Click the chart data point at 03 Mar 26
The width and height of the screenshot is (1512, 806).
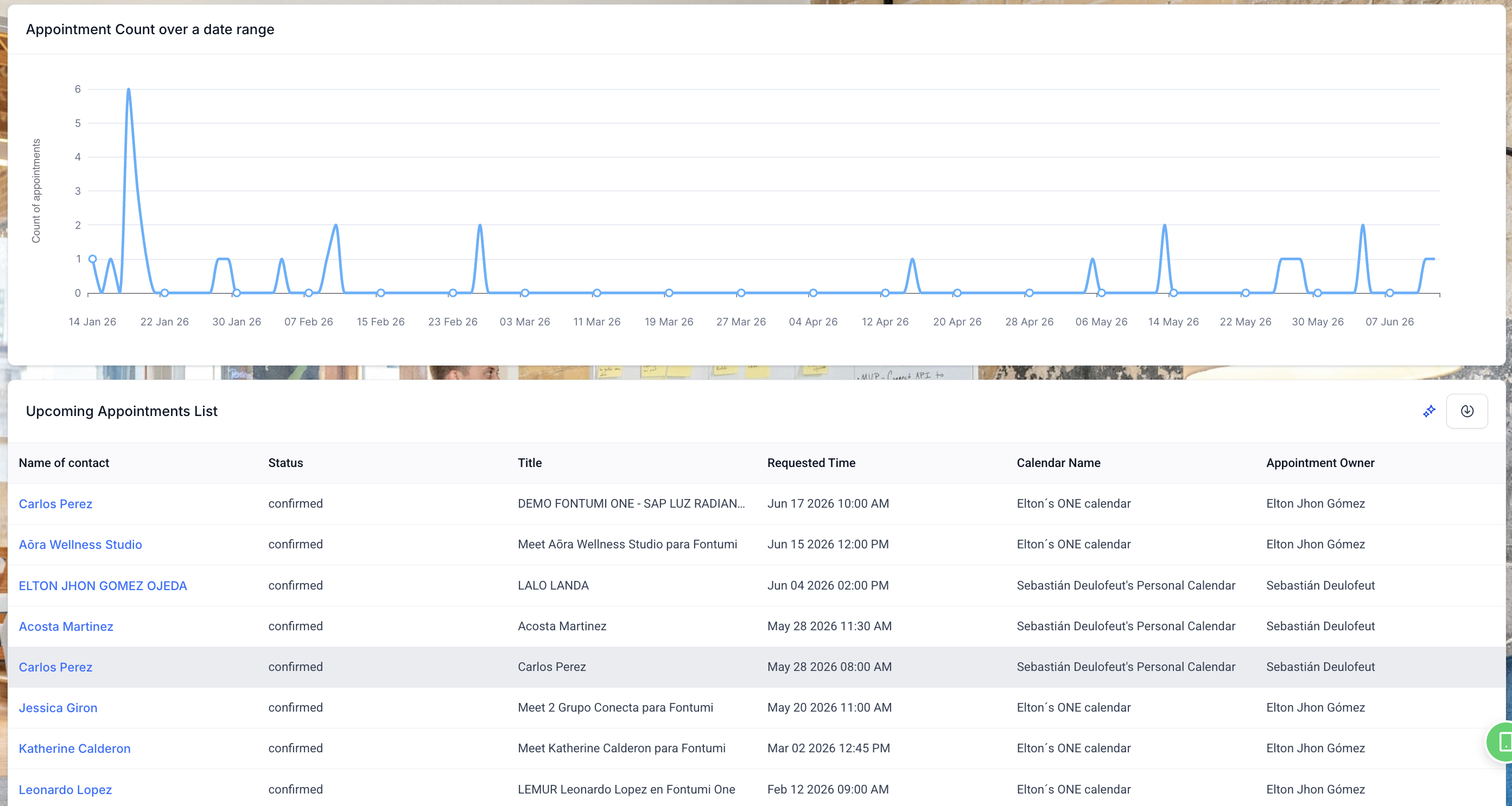pos(525,293)
